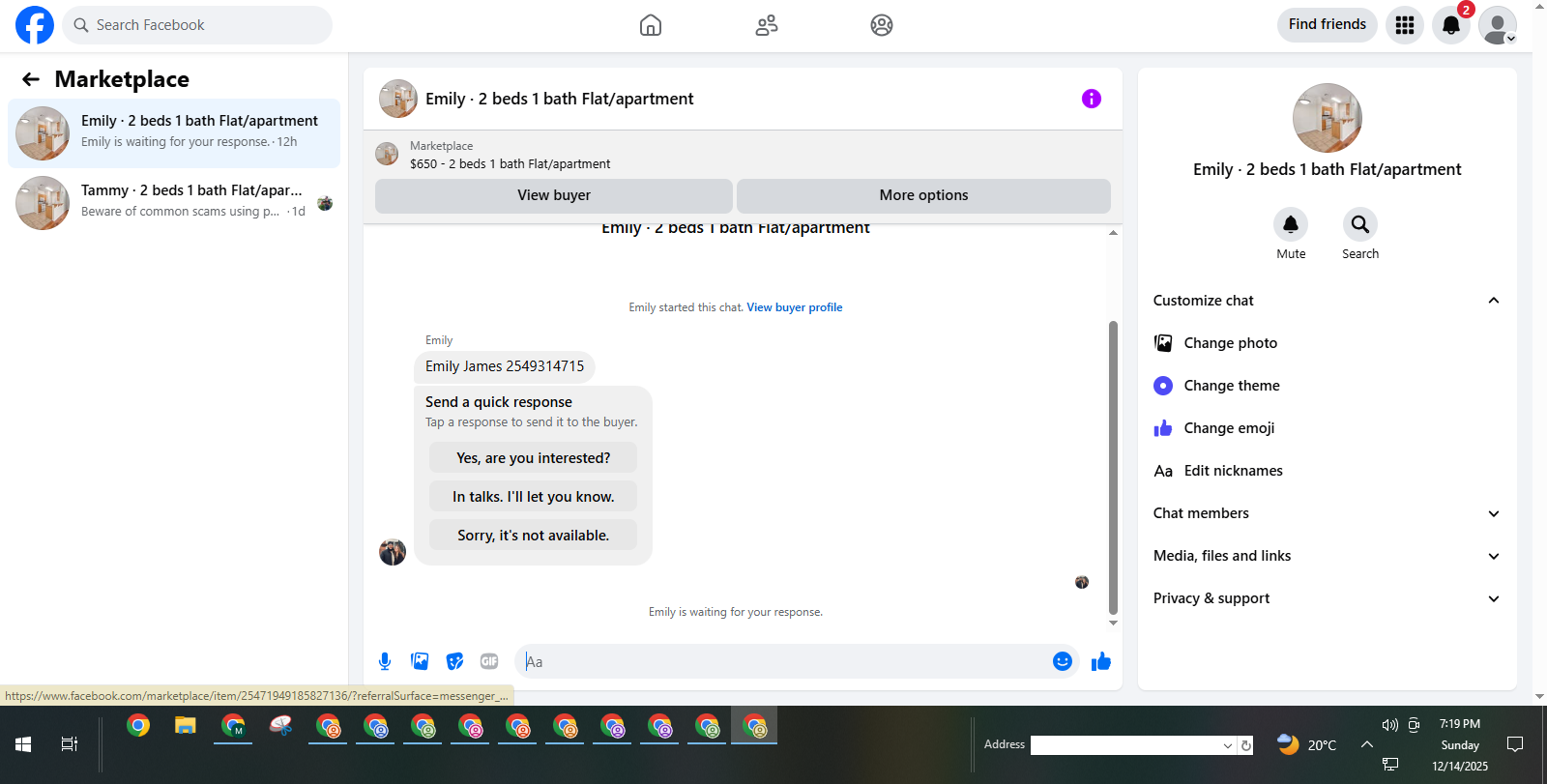Image resolution: width=1547 pixels, height=784 pixels.
Task: Send quick response 'Sorry, it's not available.'
Action: [x=534, y=536]
